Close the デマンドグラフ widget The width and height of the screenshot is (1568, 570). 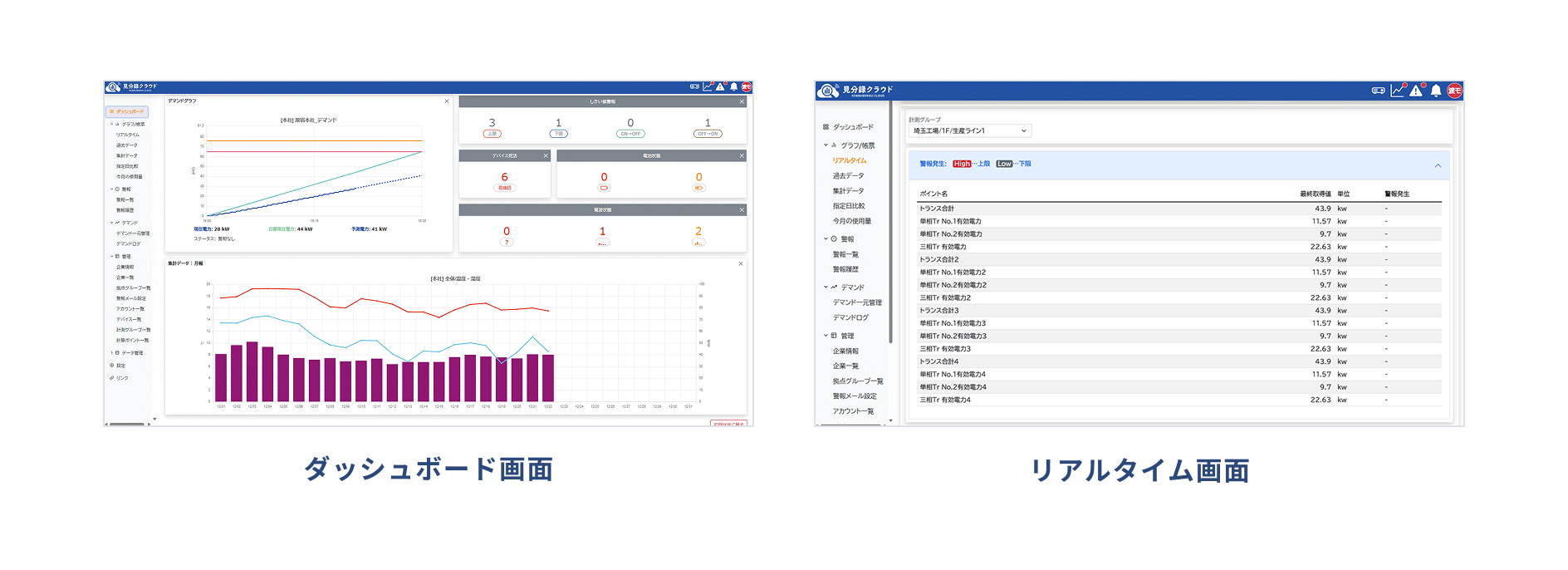pyautogui.click(x=447, y=101)
